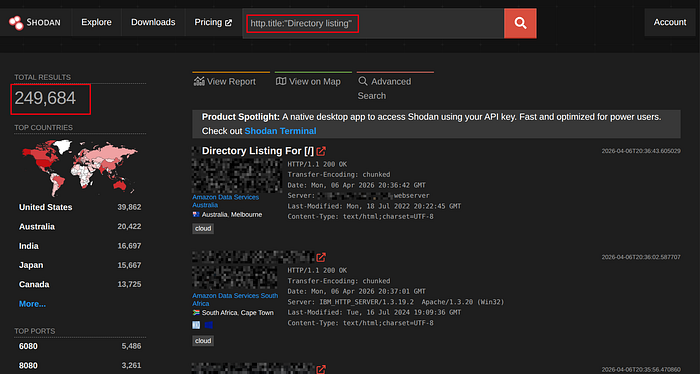Click the Australia, Melbourne location text
Screen dimensions: 700x374
coord(232,215)
